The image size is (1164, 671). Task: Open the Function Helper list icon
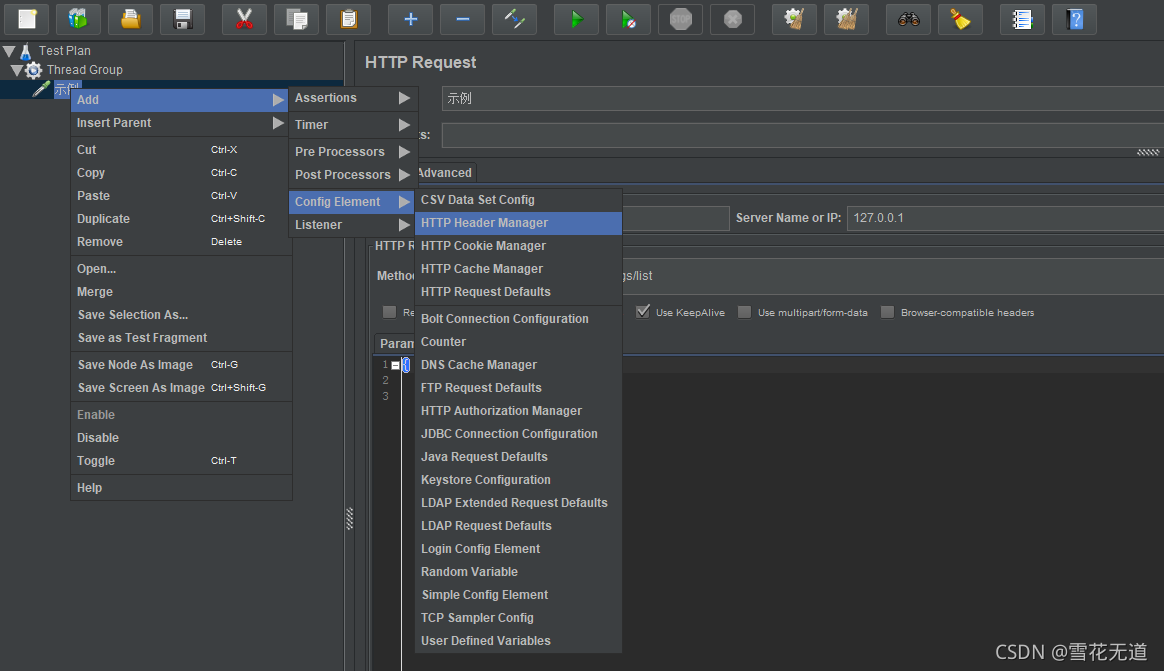point(1022,19)
